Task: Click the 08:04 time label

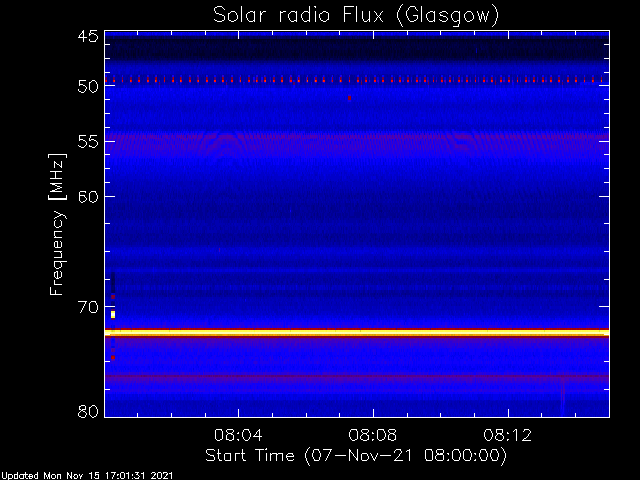Action: pos(238,435)
